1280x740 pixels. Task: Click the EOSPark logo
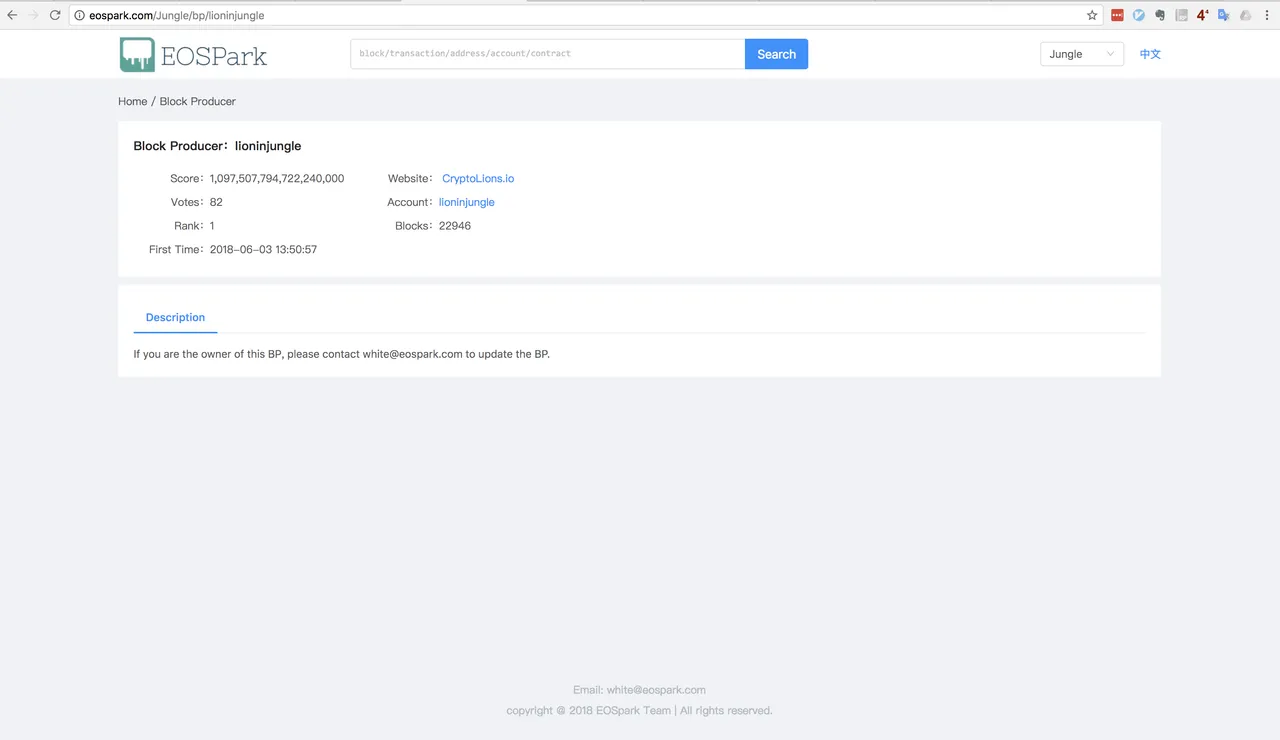pos(194,54)
